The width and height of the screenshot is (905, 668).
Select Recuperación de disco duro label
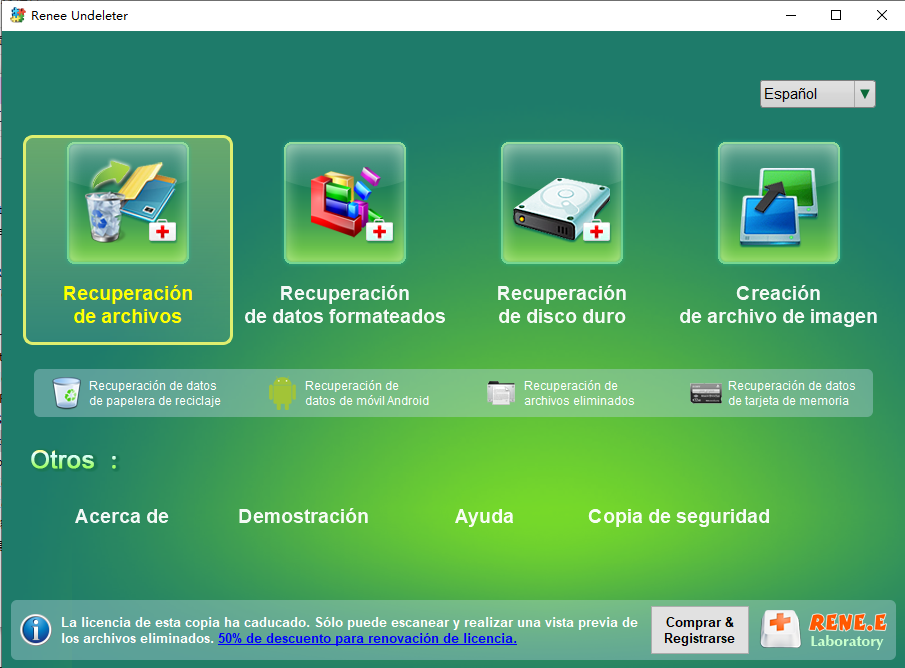coord(562,305)
